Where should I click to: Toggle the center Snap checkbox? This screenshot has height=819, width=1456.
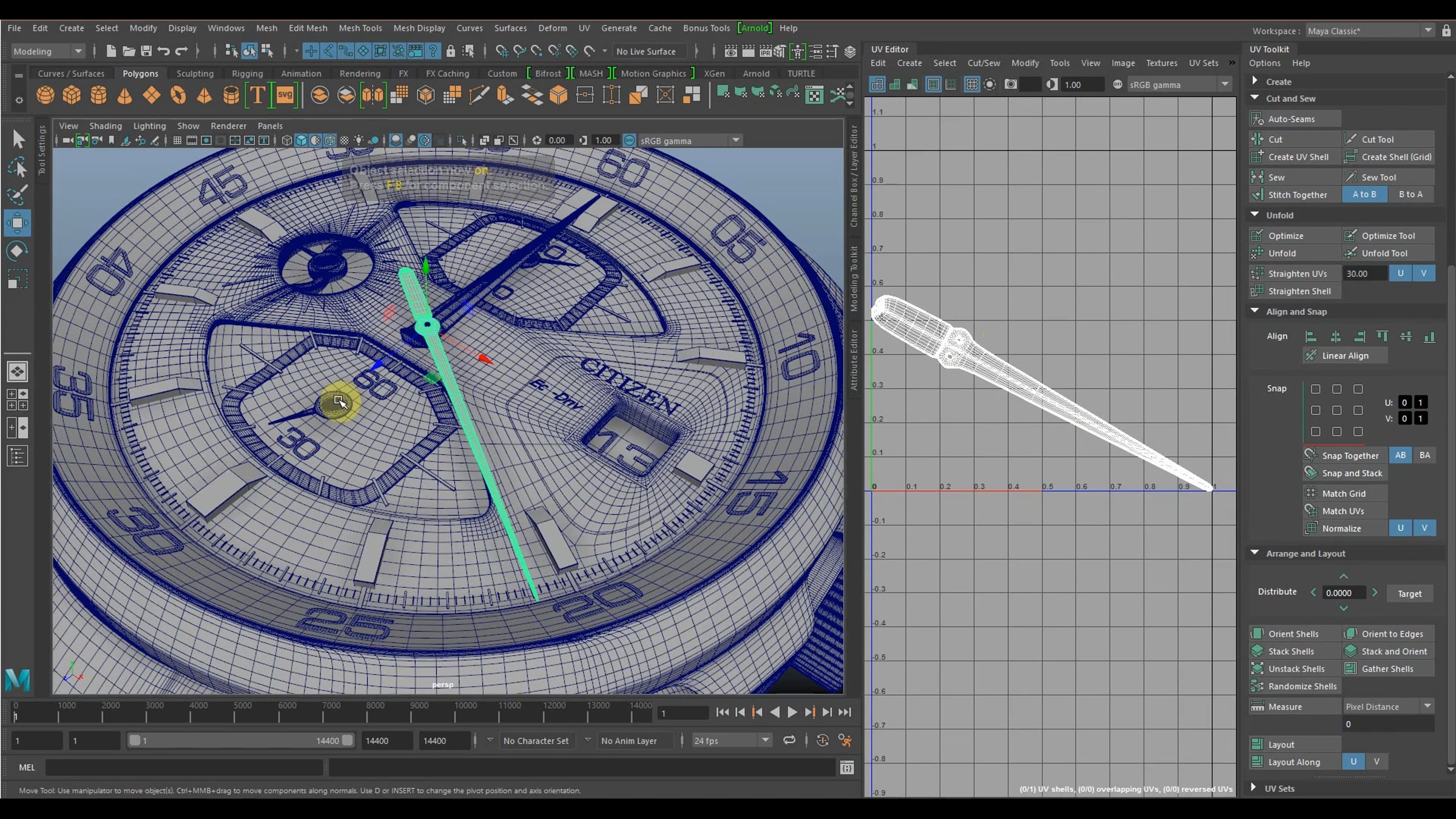point(1336,410)
